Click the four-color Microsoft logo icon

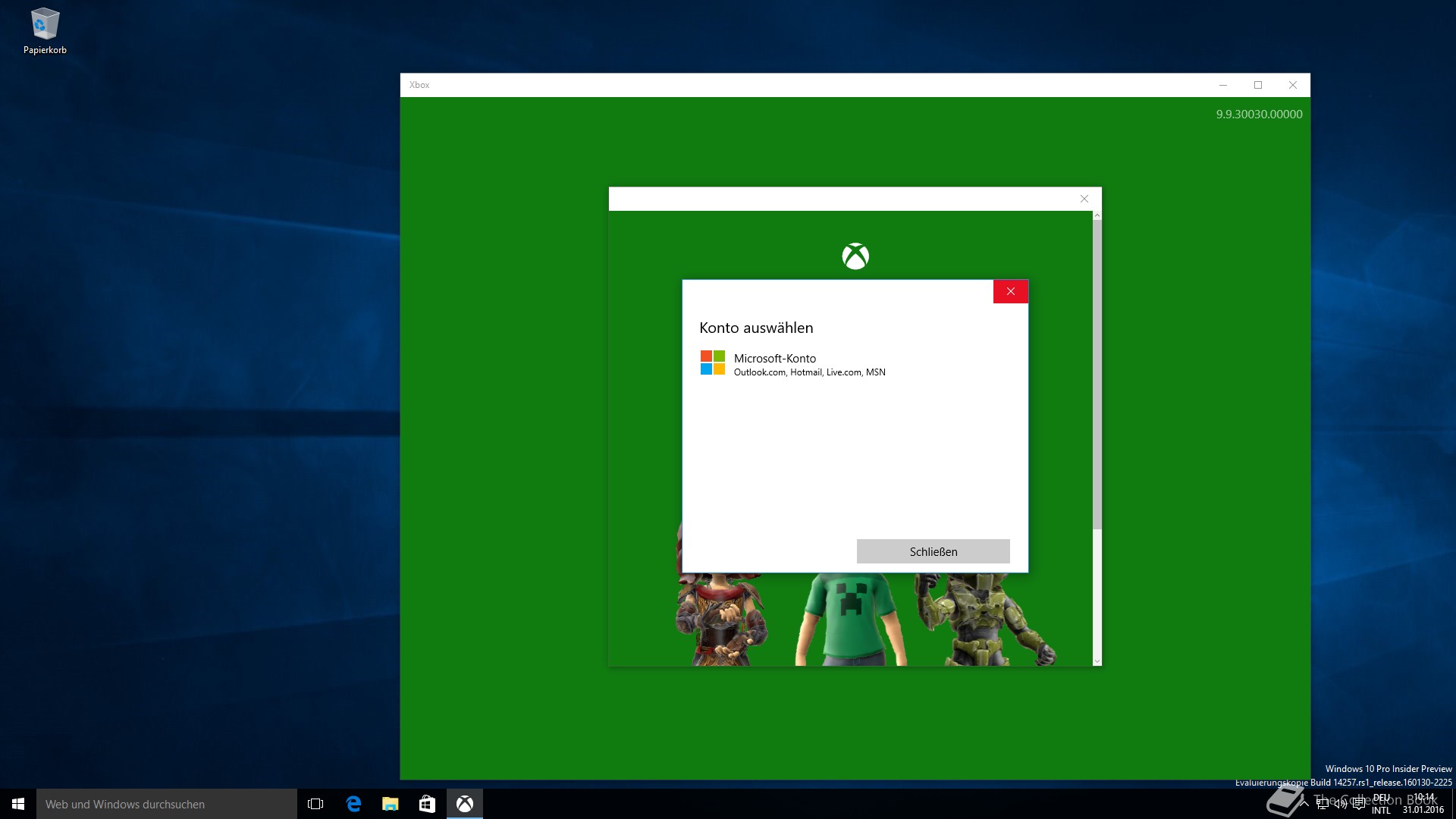click(713, 362)
